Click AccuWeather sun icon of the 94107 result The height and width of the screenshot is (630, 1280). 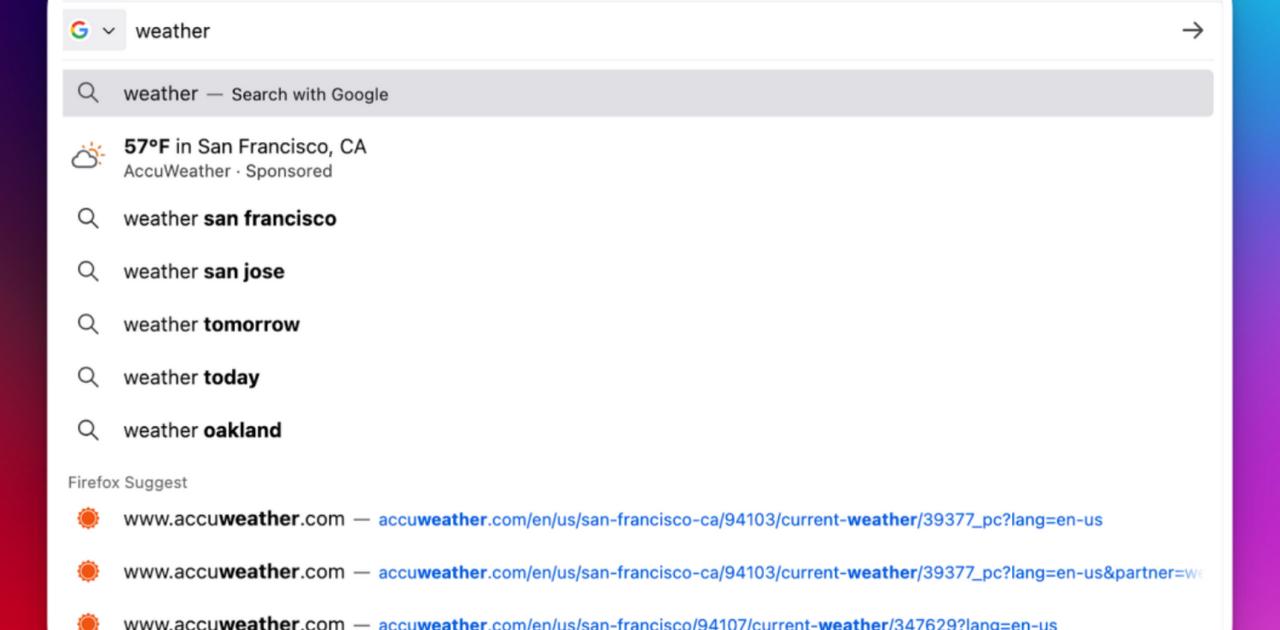coord(88,622)
